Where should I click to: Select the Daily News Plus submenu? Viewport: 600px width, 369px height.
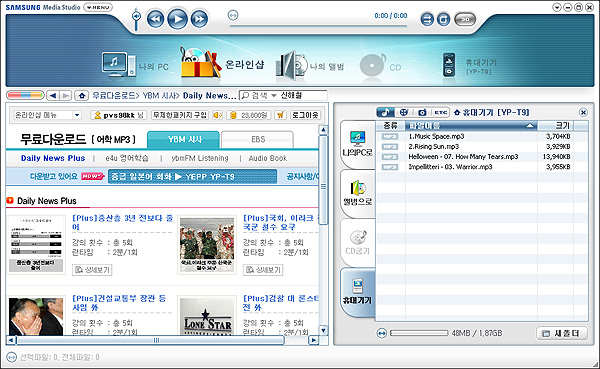point(53,158)
